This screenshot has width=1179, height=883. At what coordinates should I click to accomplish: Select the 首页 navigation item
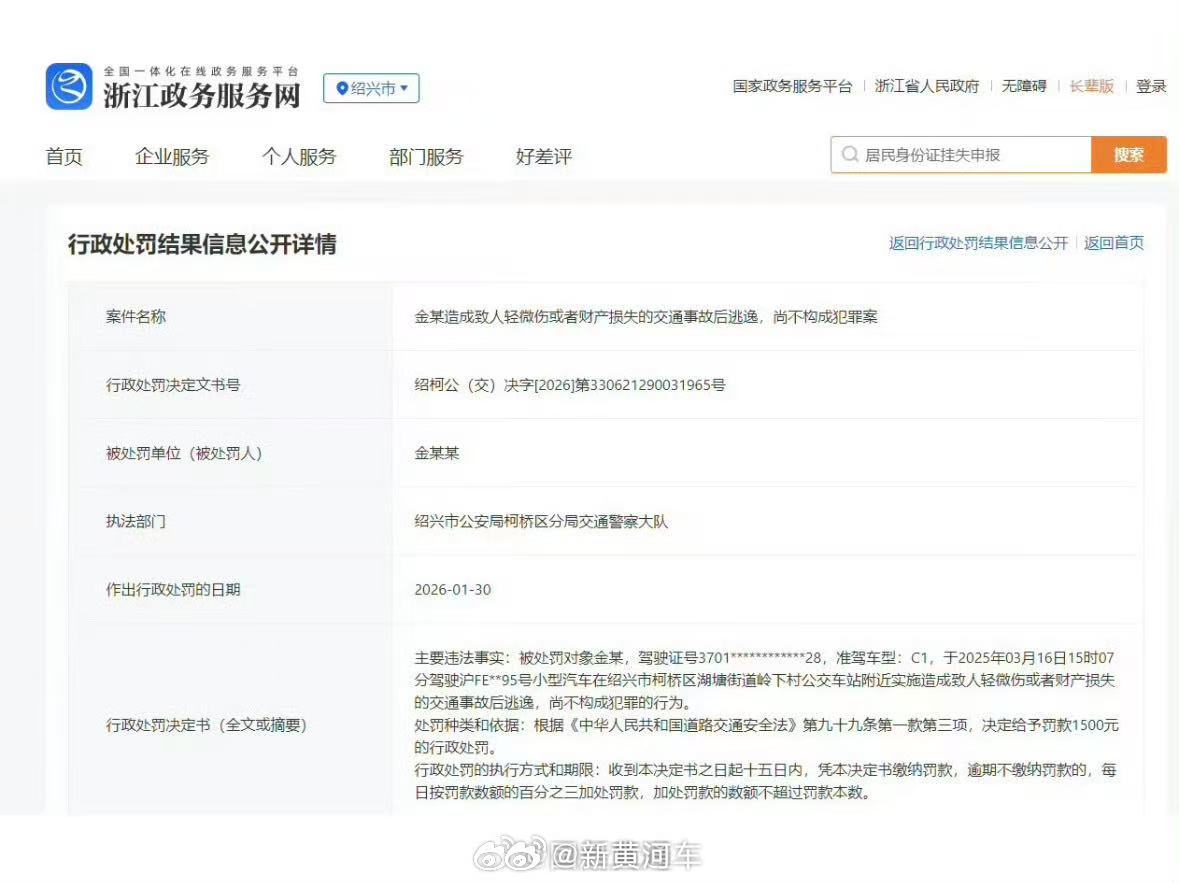pos(63,156)
